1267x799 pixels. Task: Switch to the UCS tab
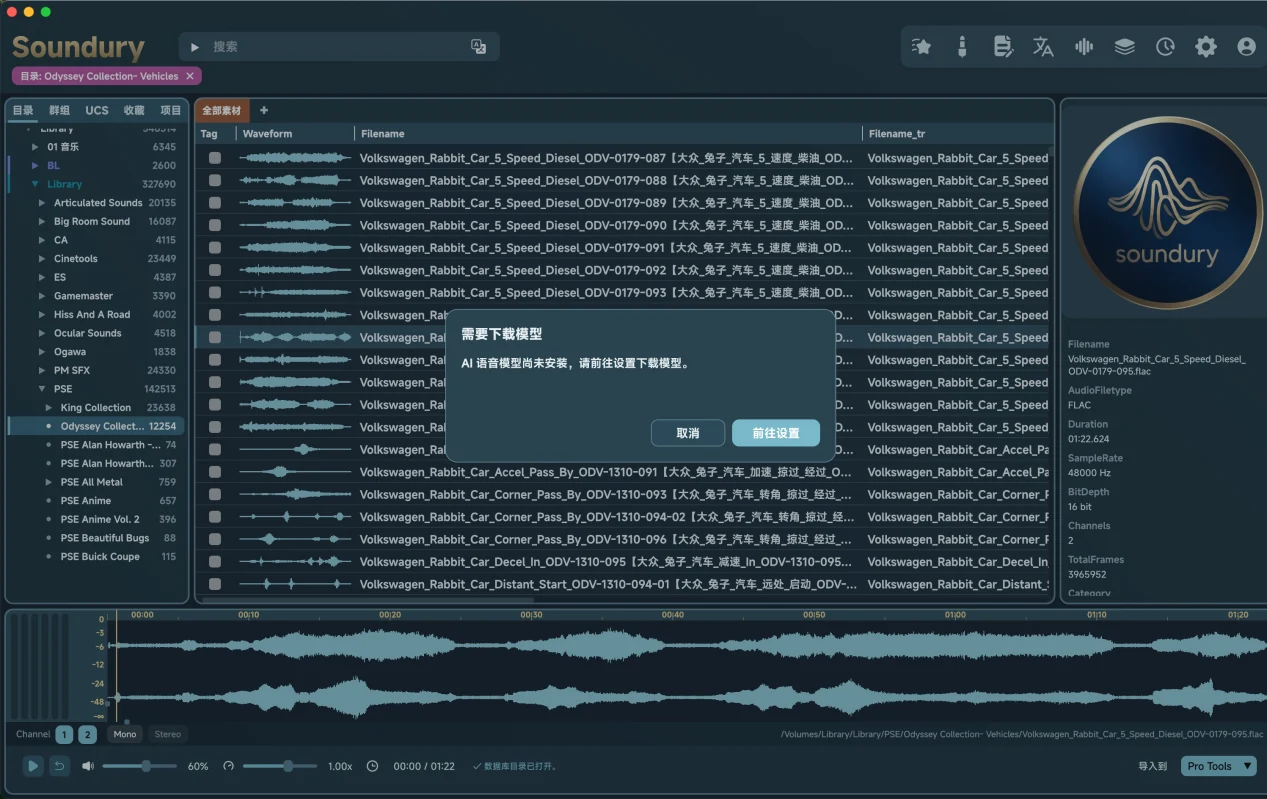(x=97, y=110)
